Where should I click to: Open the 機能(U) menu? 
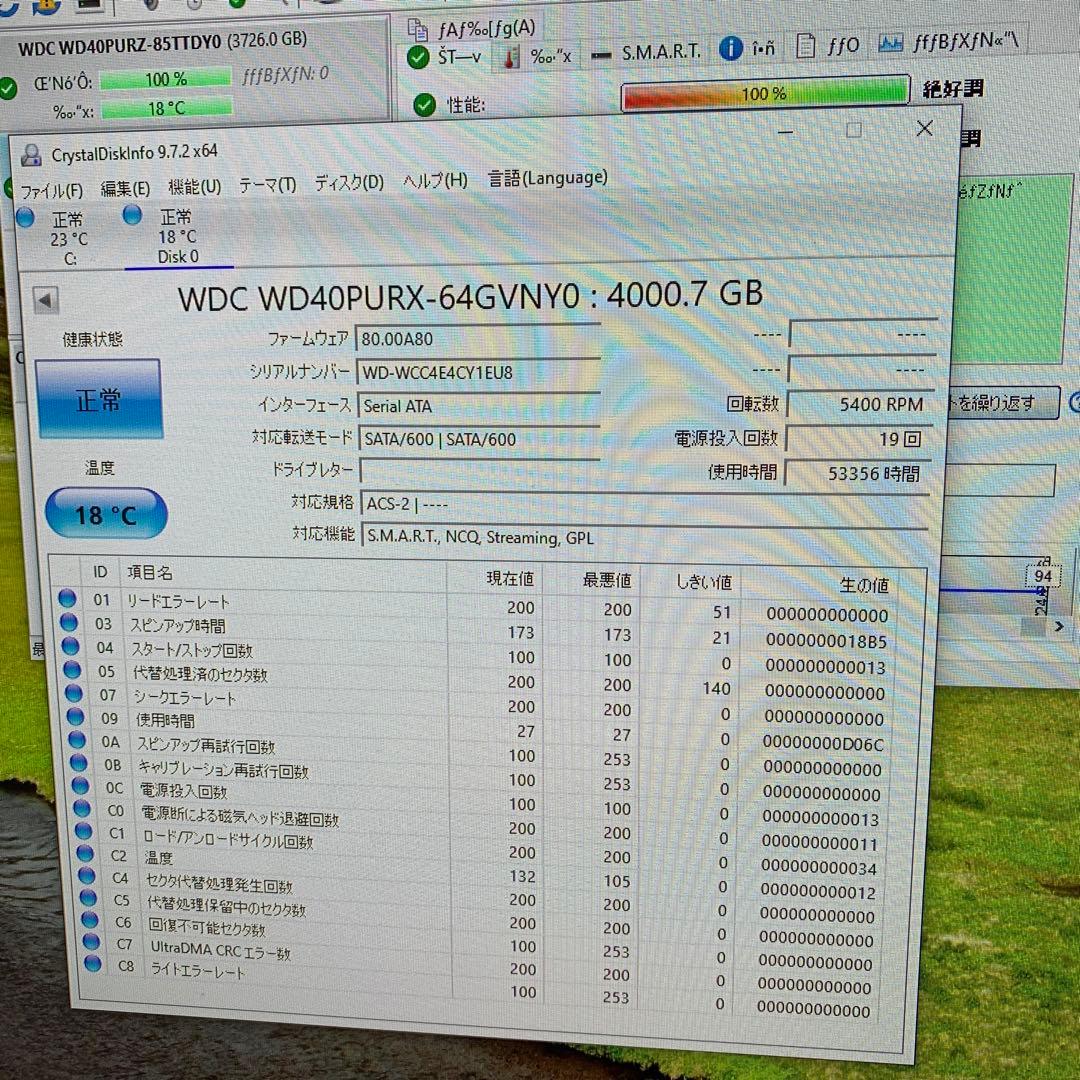pos(195,187)
